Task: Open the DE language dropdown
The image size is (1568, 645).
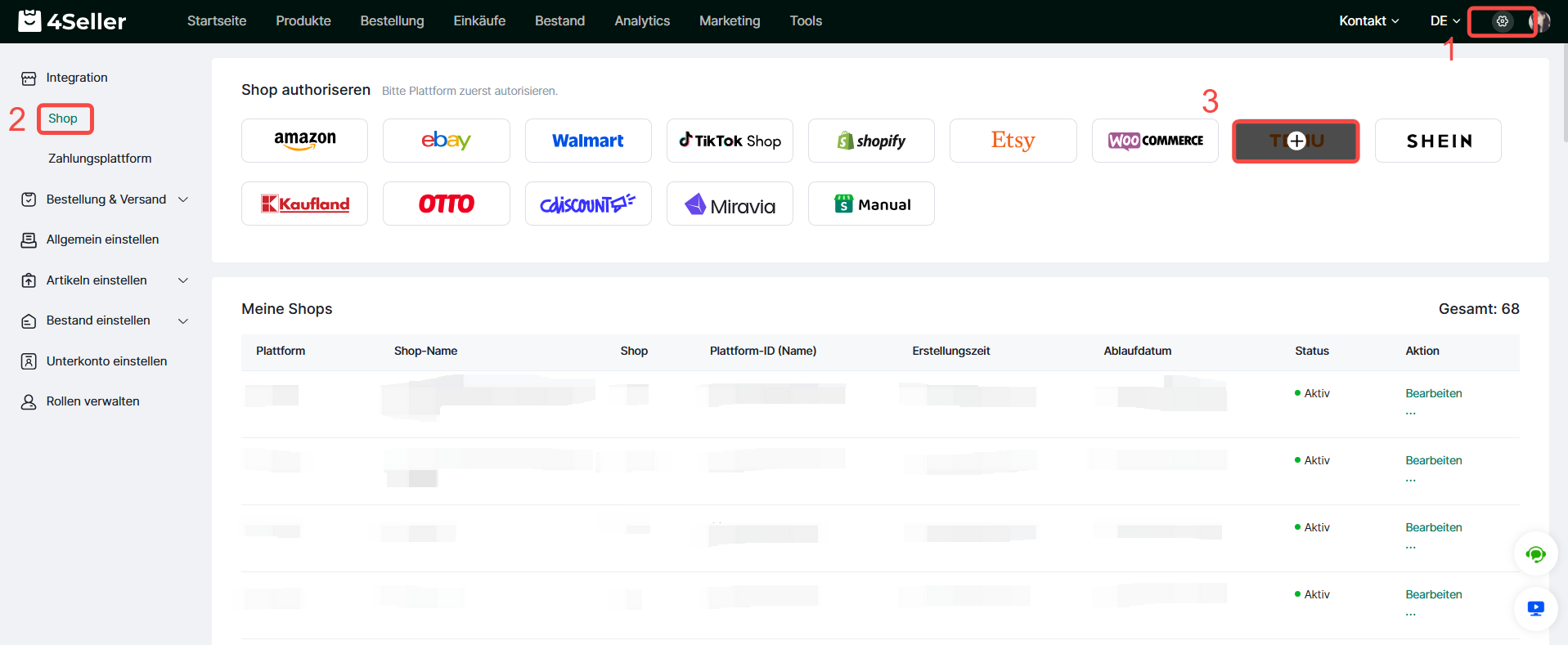Action: [1444, 21]
